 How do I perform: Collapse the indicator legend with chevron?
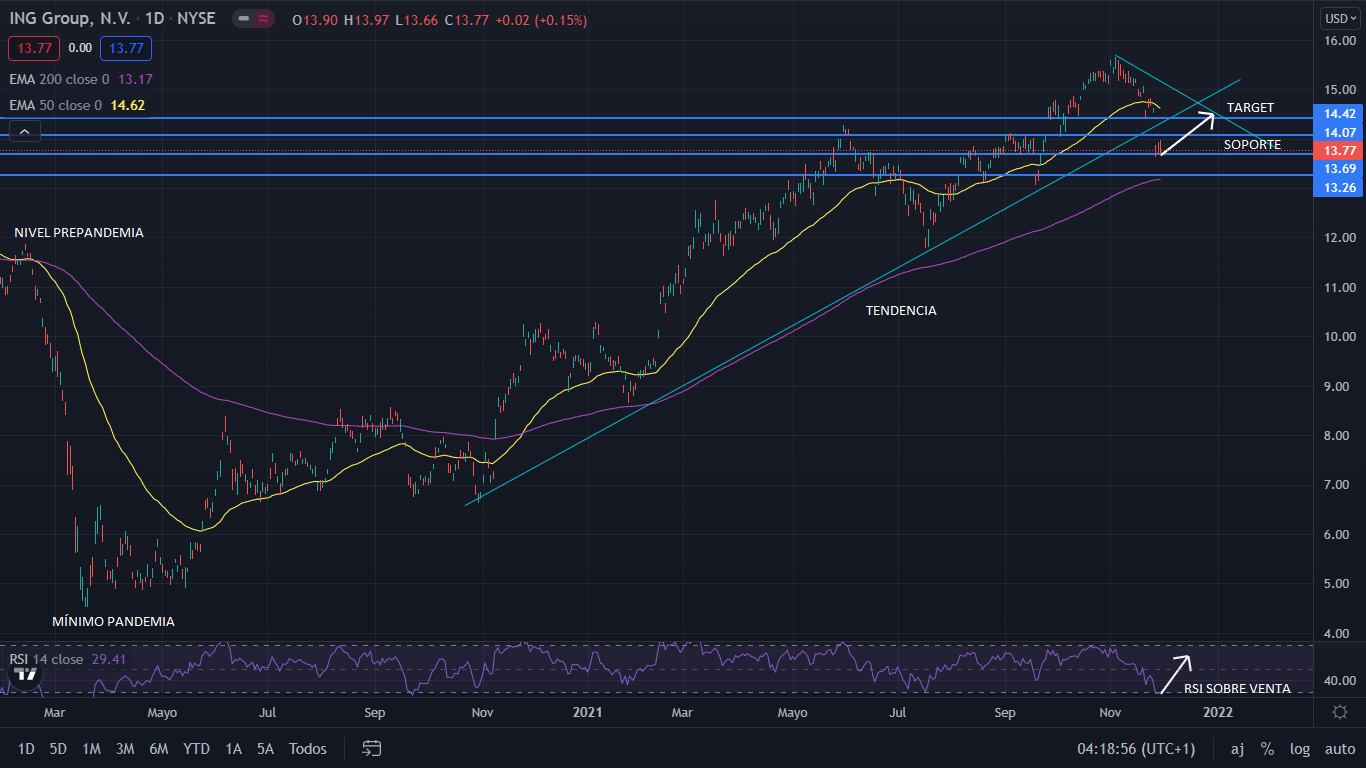pyautogui.click(x=24, y=130)
